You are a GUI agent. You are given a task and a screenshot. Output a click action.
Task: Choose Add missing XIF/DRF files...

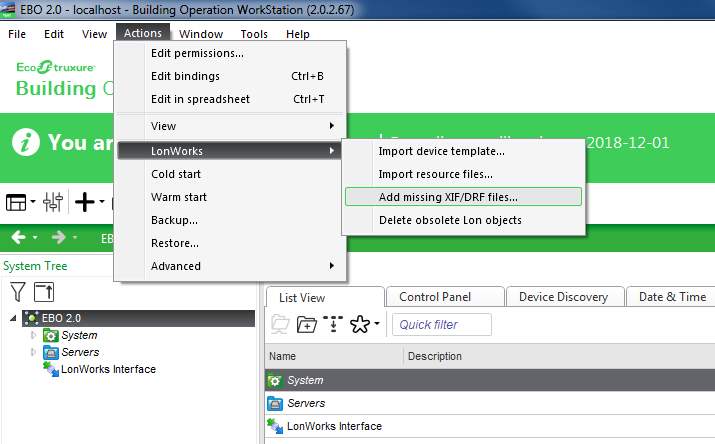[463, 197]
